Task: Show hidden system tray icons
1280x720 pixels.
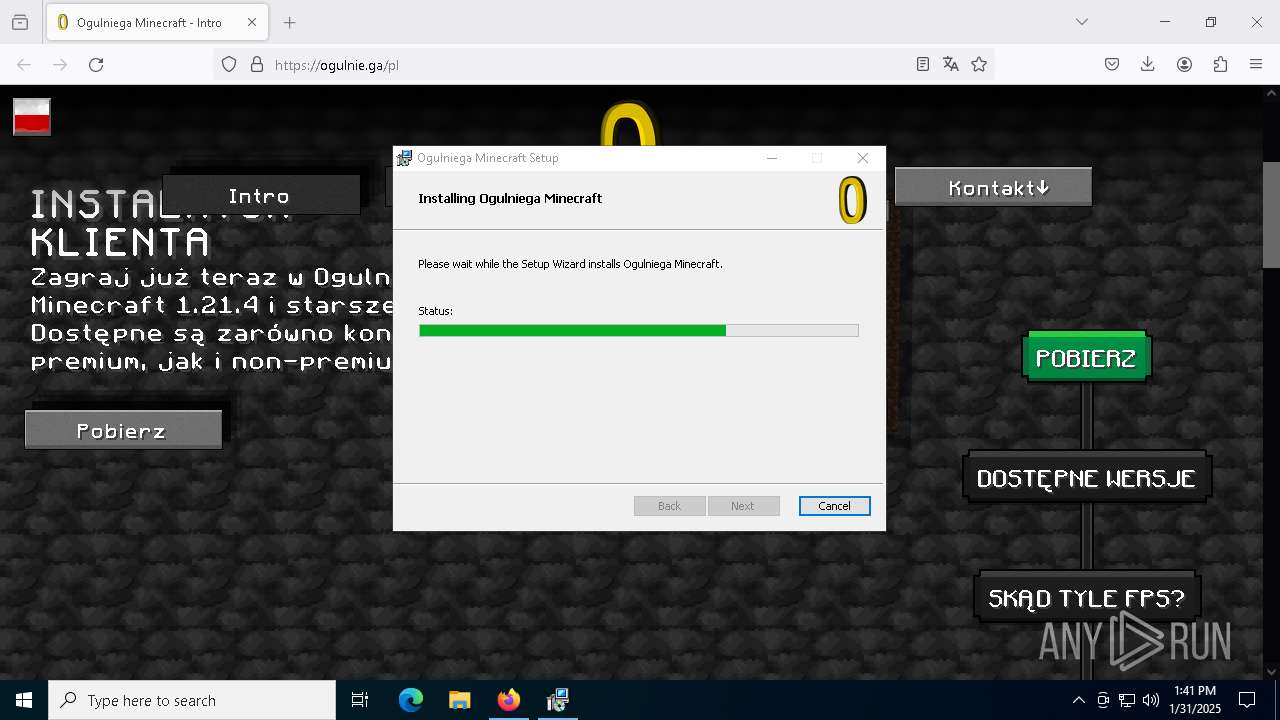Action: (1078, 700)
